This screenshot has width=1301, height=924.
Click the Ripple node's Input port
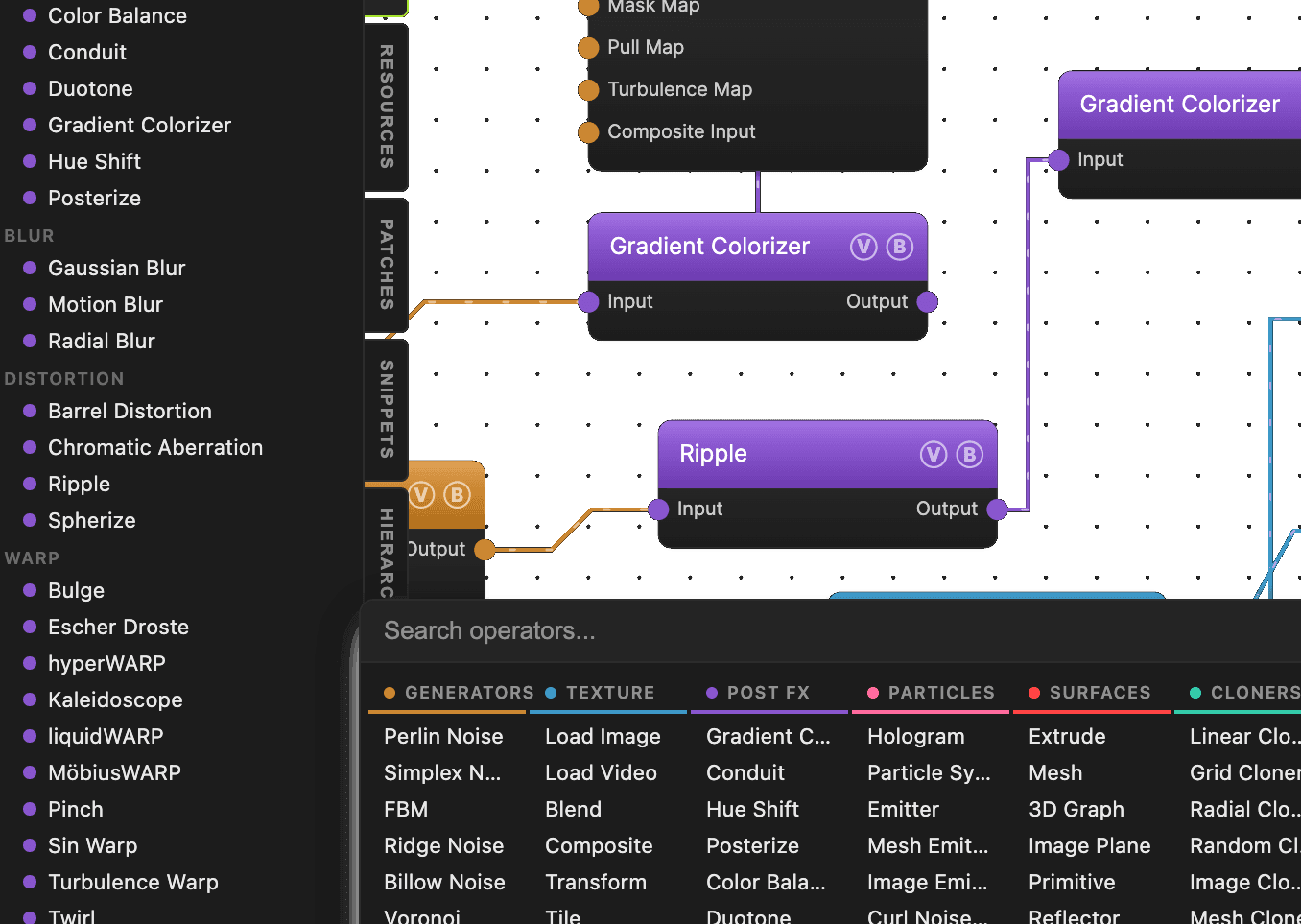pos(658,509)
